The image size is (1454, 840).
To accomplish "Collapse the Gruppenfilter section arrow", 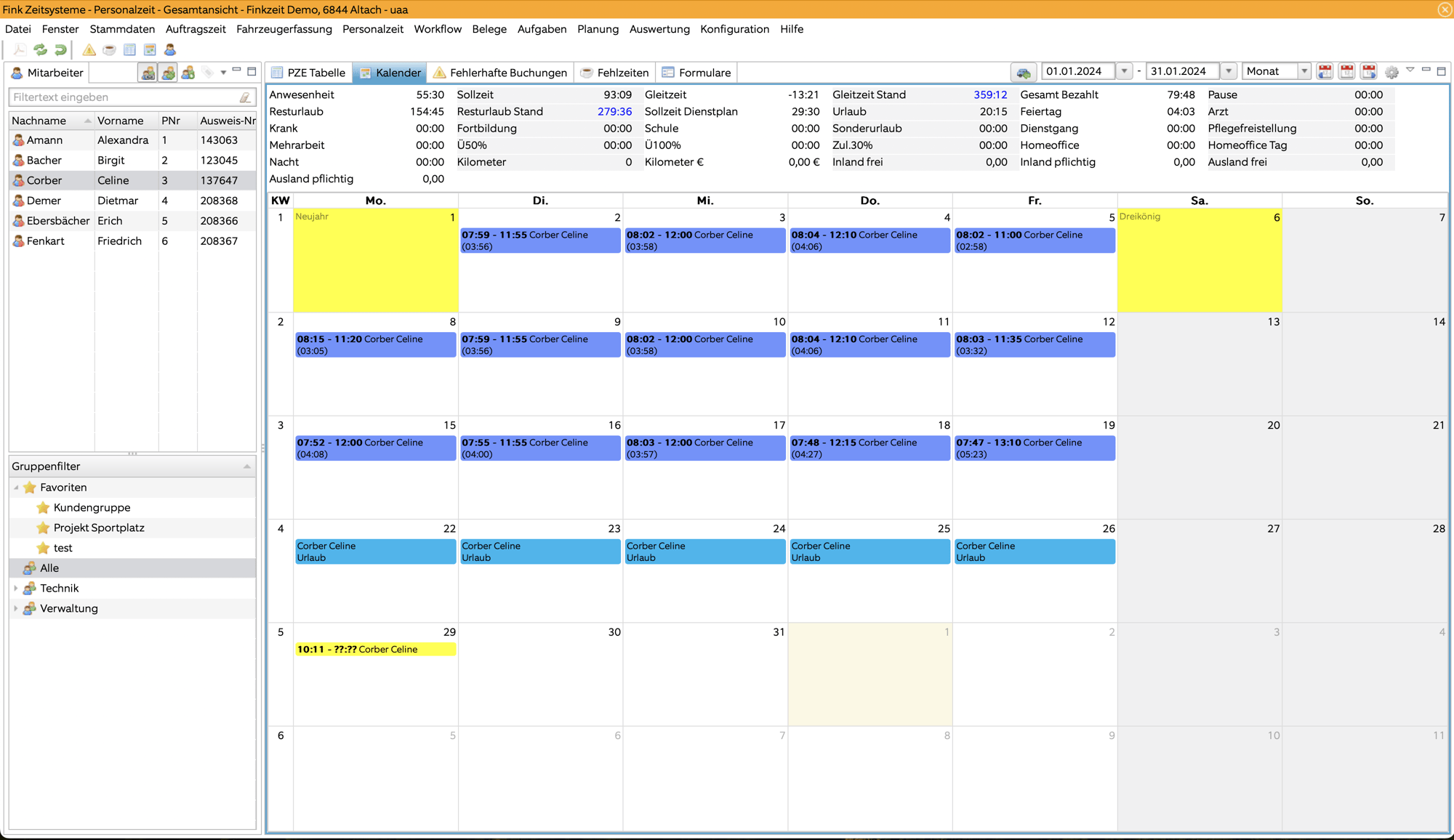I will click(247, 467).
